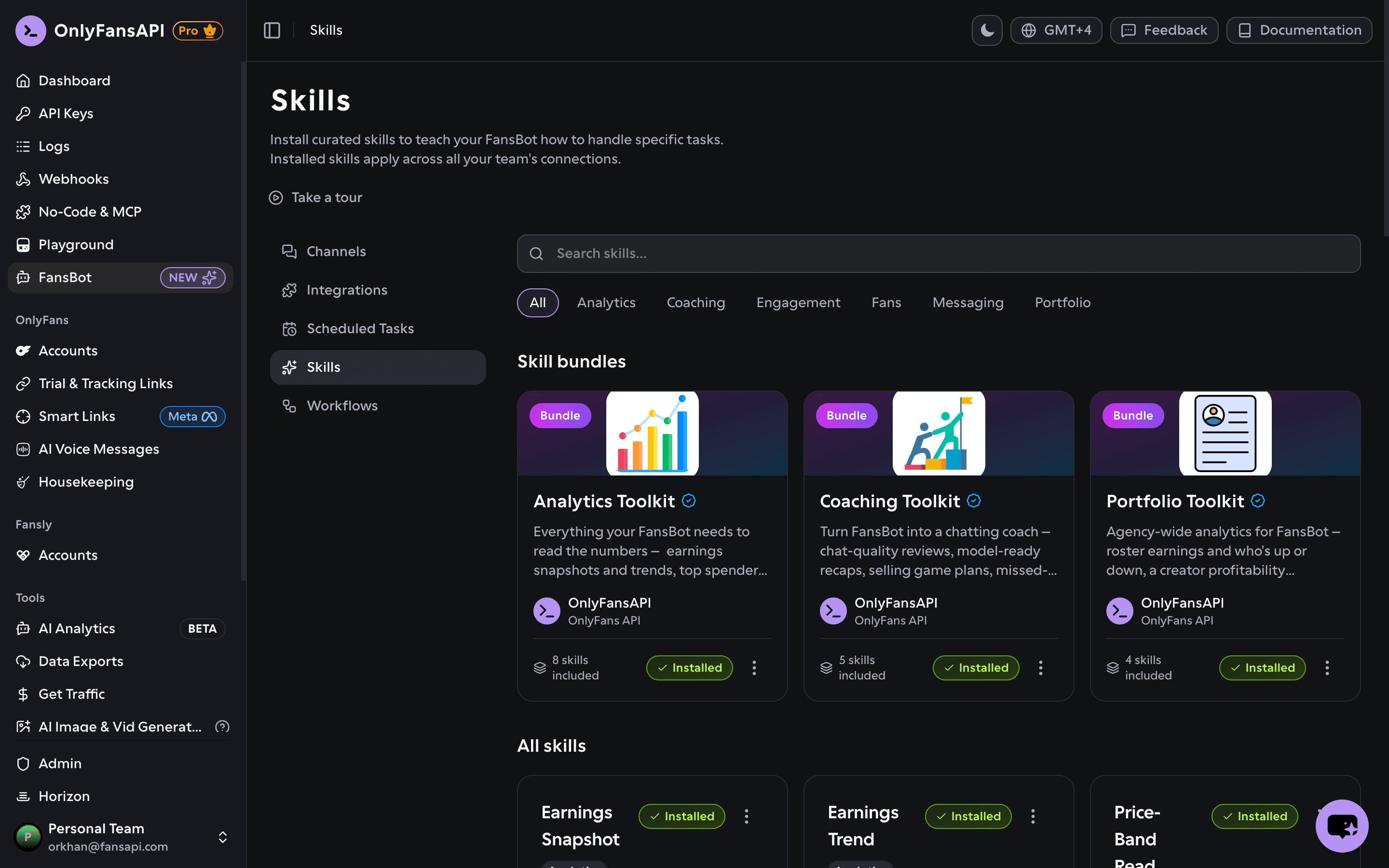This screenshot has width=1389, height=868.
Task: Click Analytics Toolkit chart thumbnail
Action: 652,434
